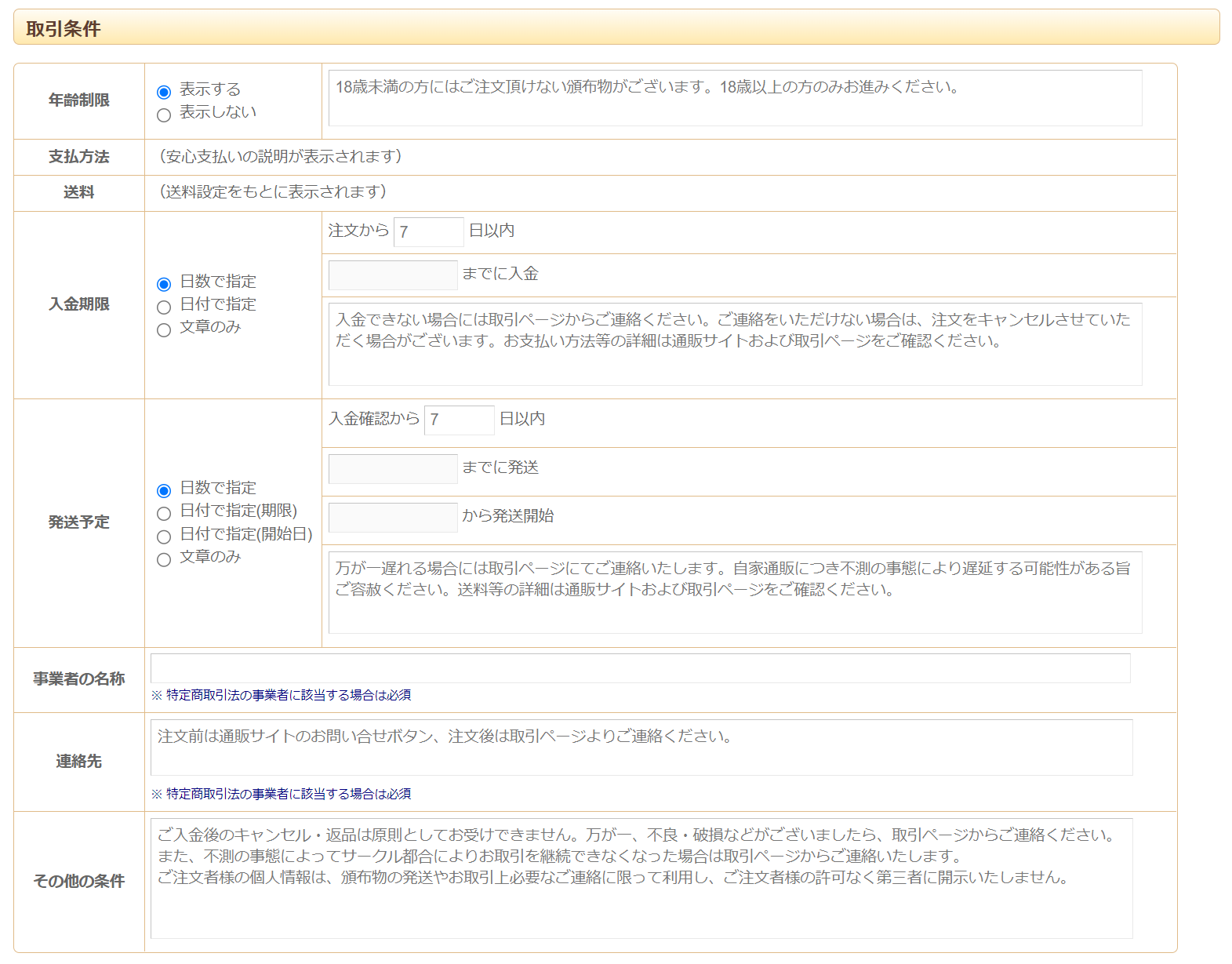The width and height of the screenshot is (1232, 964).
Task: Choose '日数で指定' under 入金期限
Action: [164, 284]
